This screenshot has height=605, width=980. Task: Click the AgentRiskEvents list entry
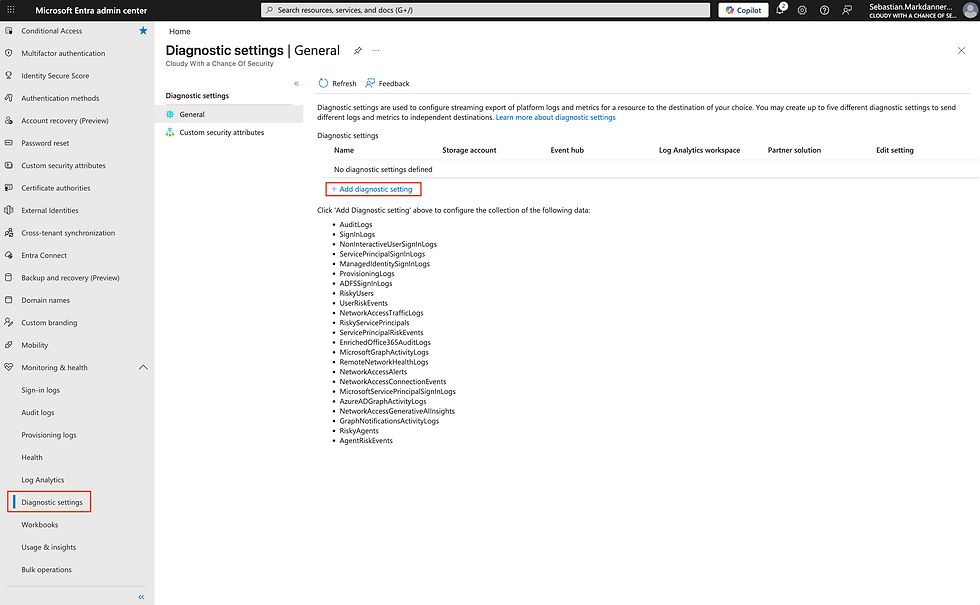click(366, 441)
